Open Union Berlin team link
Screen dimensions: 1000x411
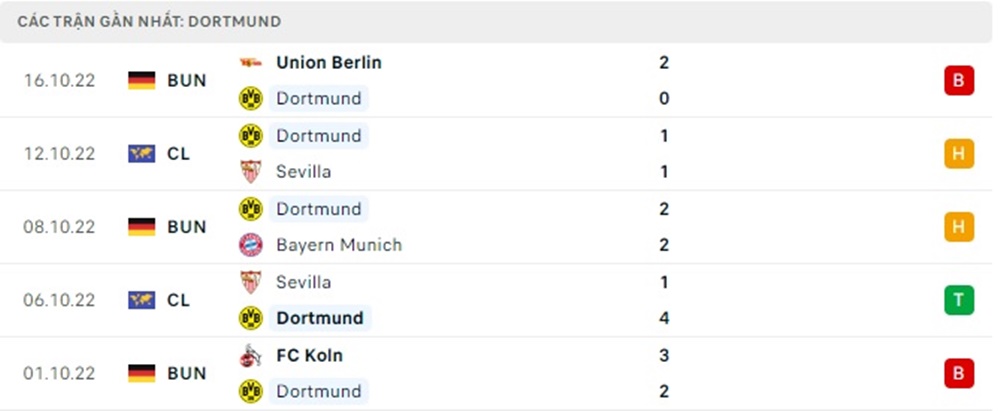click(x=329, y=62)
